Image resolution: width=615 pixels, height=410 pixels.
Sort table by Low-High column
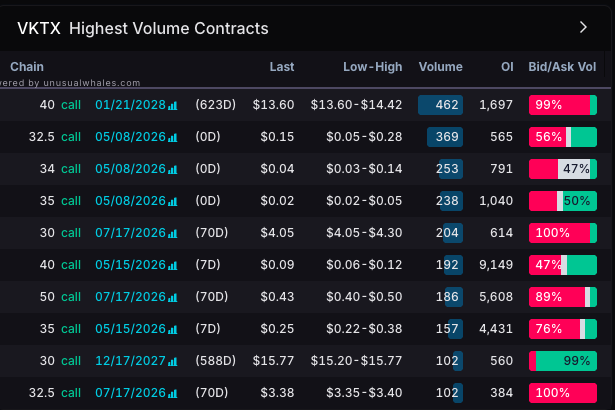pyautogui.click(x=373, y=67)
